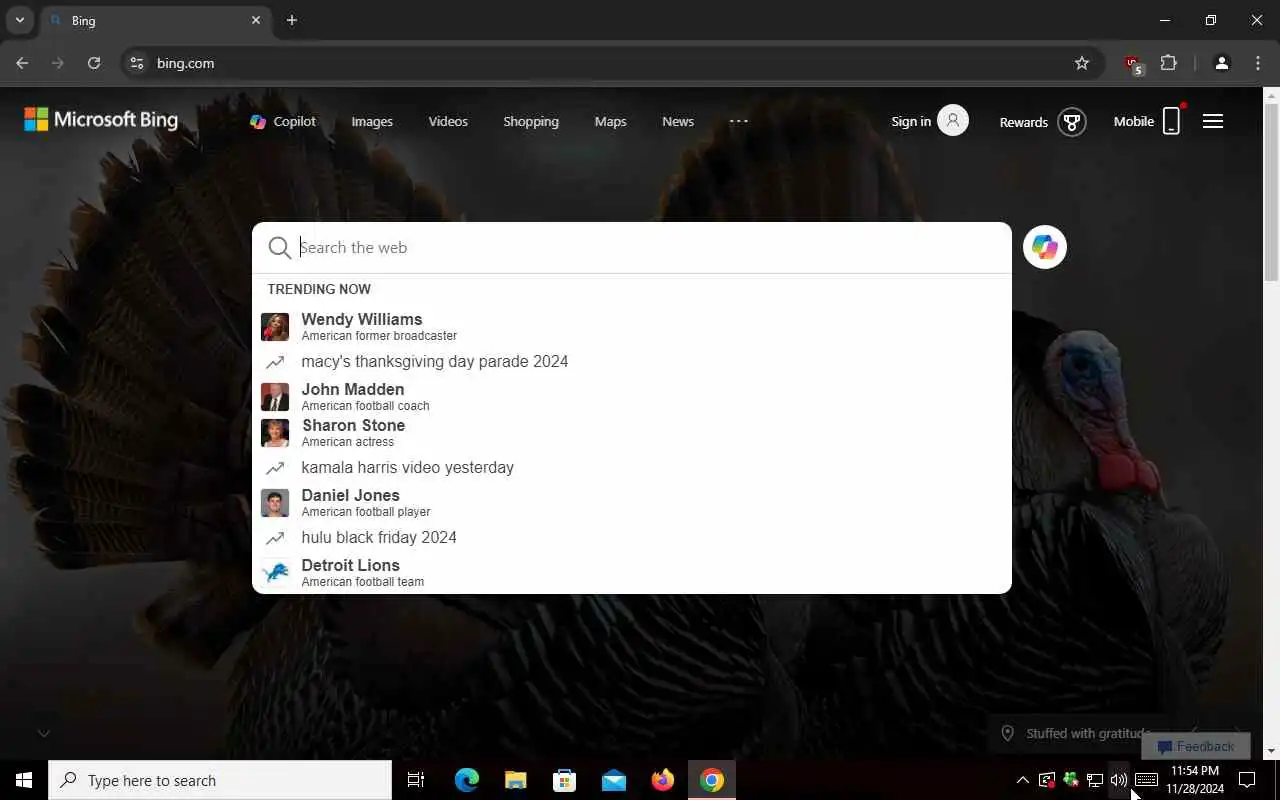
Task: Close the Bing tab
Action: coord(256,20)
